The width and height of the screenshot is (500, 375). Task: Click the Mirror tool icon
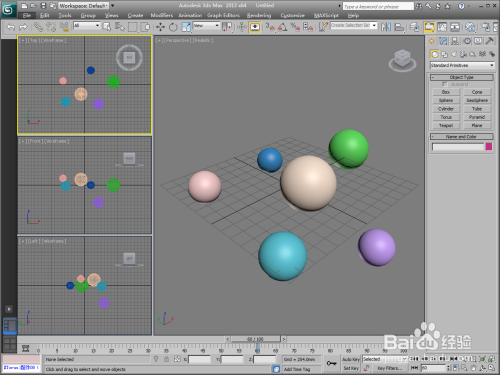pos(386,27)
